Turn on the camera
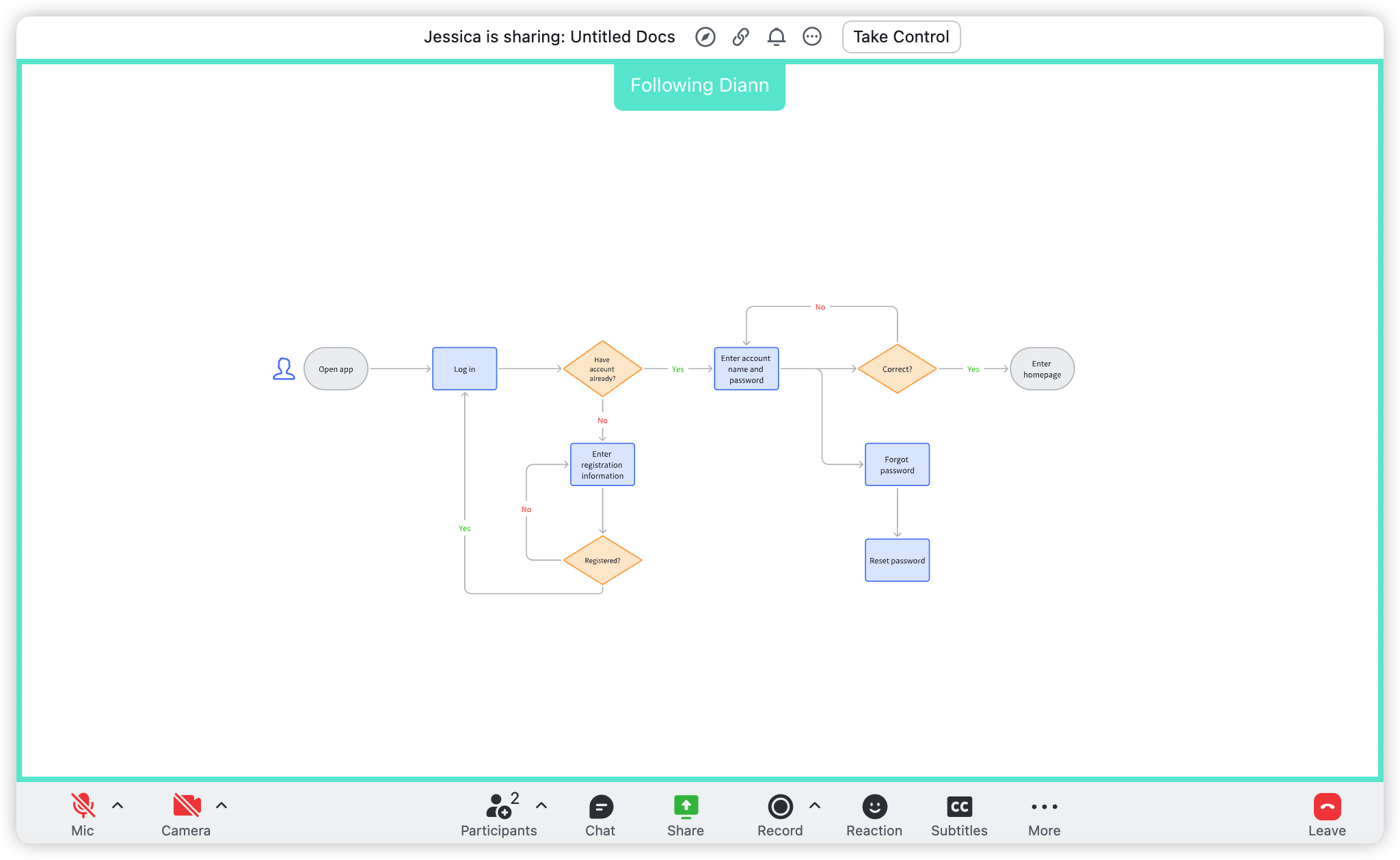Screen dimensions: 1400x860 (x=185, y=807)
